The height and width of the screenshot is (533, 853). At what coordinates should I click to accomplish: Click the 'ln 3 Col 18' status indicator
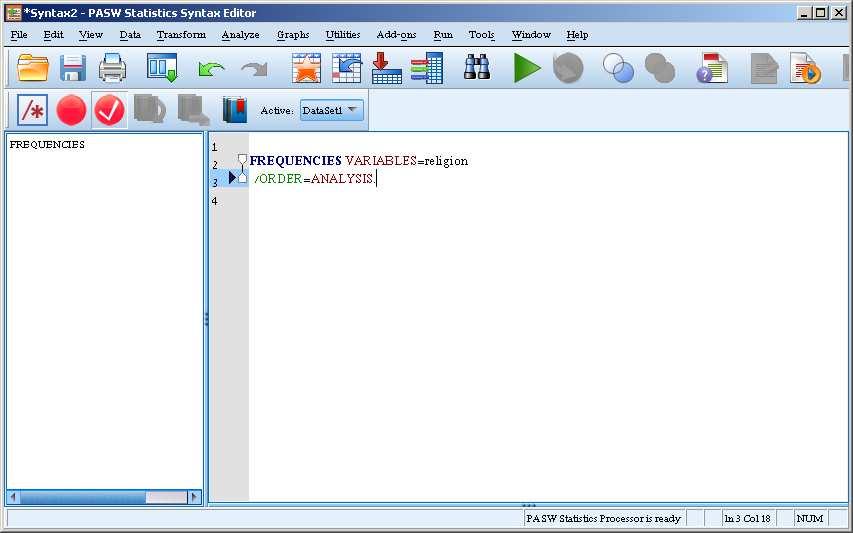click(x=747, y=519)
